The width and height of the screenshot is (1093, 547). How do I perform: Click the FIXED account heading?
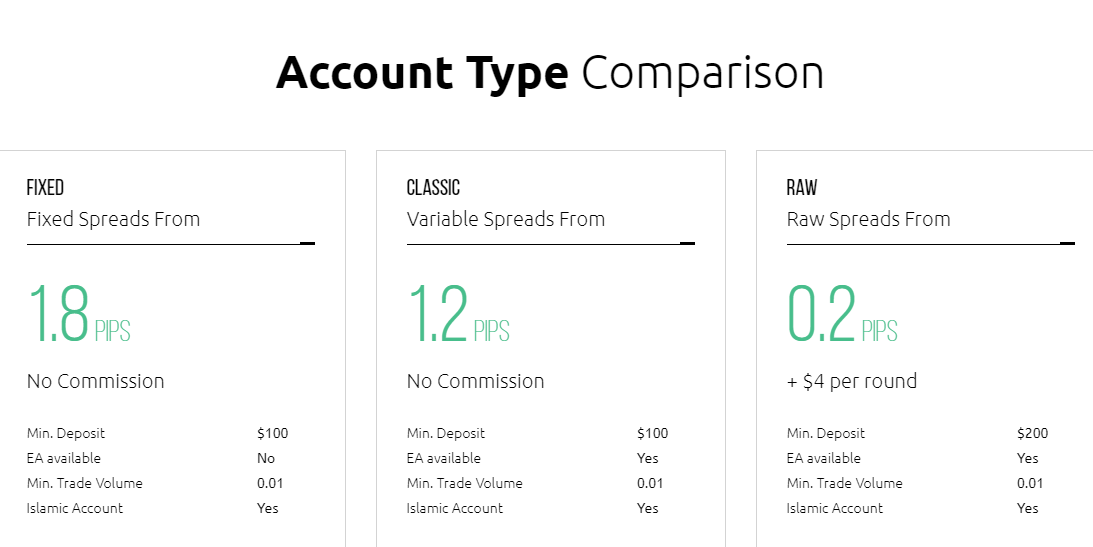(45, 187)
